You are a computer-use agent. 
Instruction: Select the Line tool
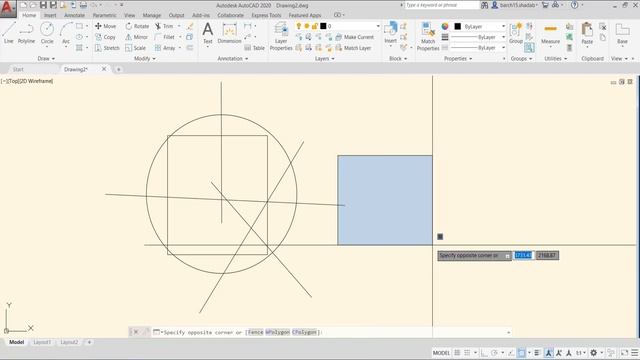click(9, 33)
